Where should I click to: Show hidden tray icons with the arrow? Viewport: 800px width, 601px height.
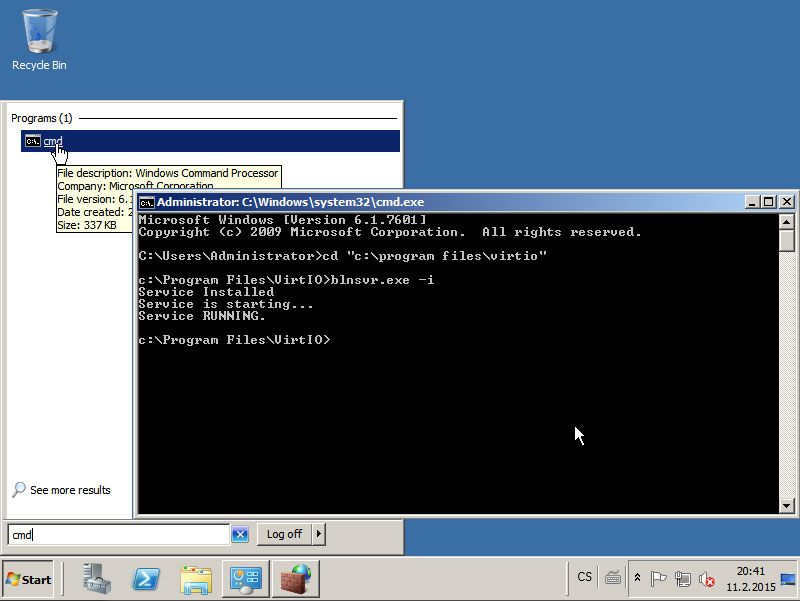click(638, 578)
